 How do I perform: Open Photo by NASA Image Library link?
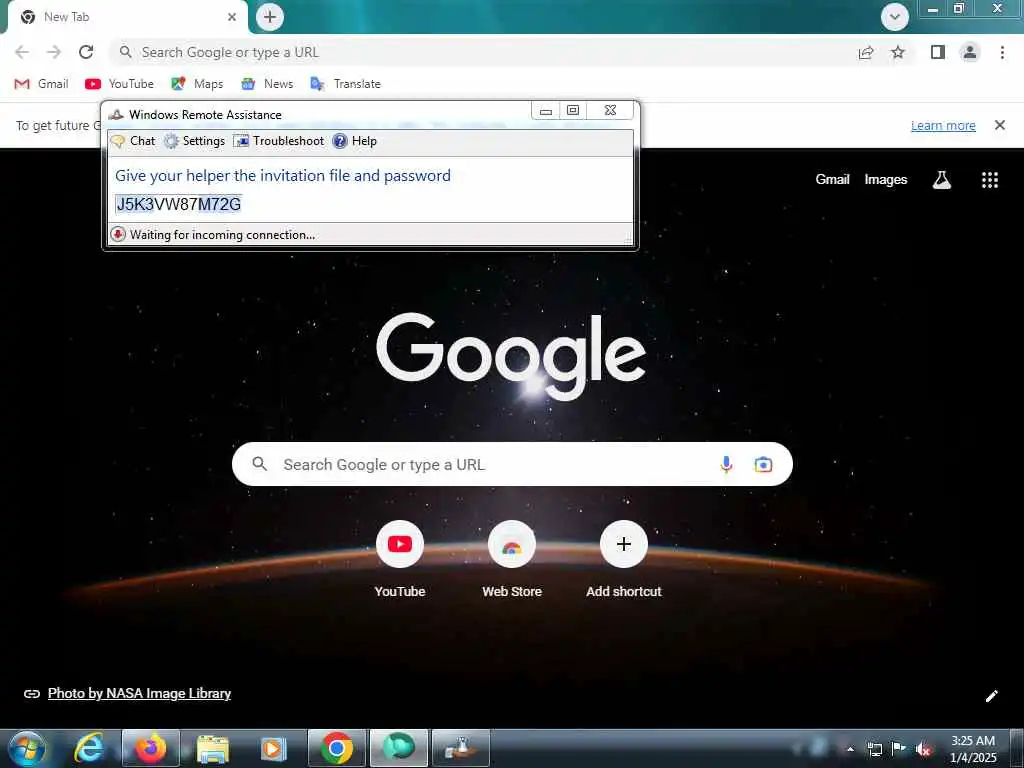pos(139,694)
